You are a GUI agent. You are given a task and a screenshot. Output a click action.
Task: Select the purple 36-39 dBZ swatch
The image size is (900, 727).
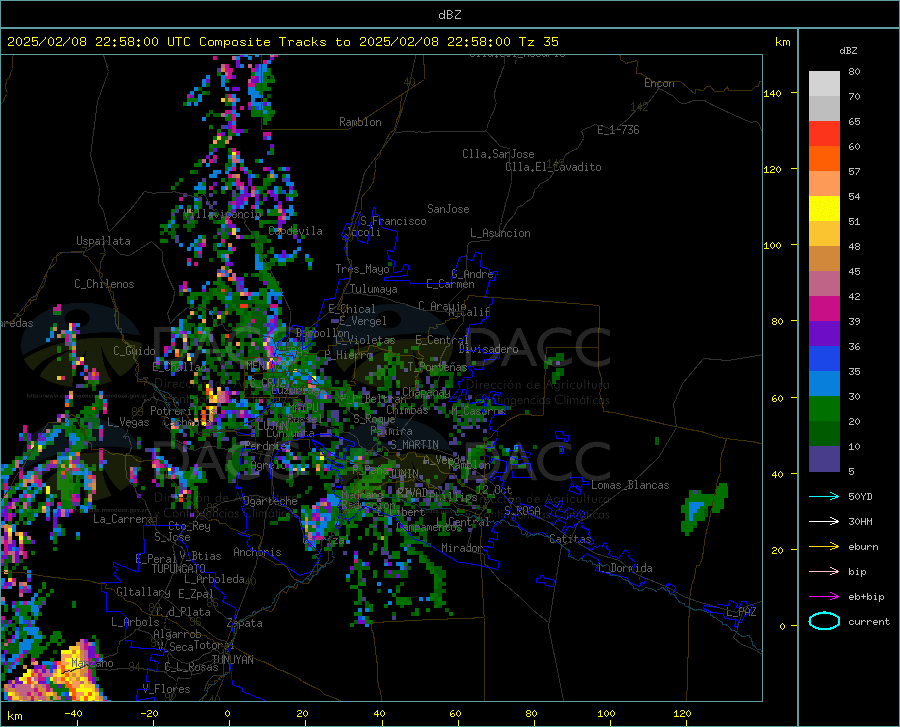pyautogui.click(x=824, y=334)
